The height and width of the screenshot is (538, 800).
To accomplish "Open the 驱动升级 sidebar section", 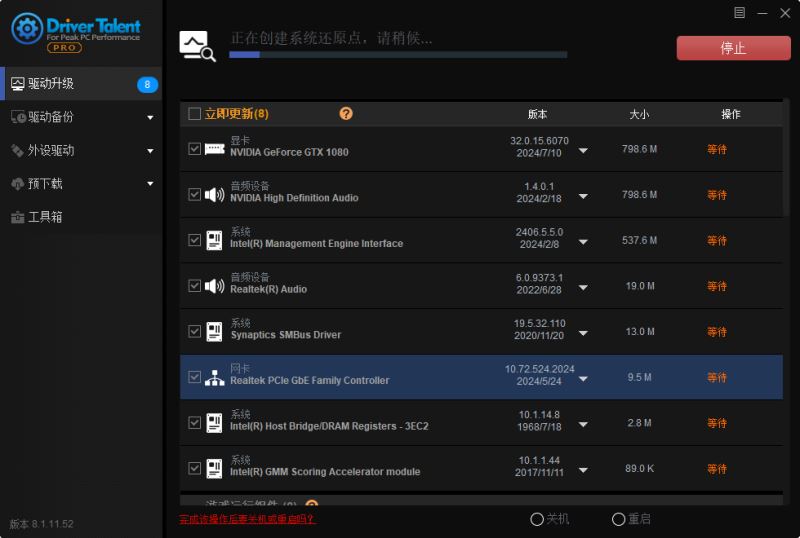I will (81, 84).
